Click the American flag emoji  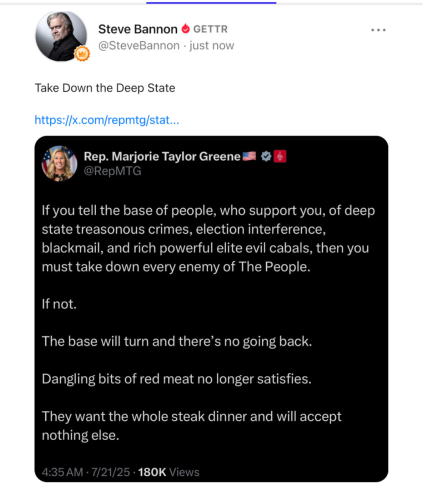[249, 156]
